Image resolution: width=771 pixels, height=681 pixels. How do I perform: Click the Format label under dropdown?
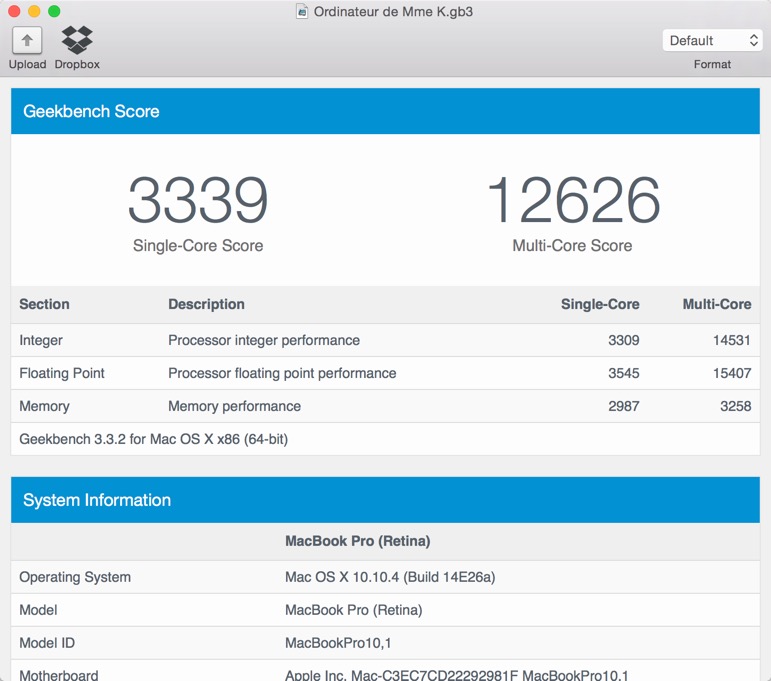(x=712, y=64)
